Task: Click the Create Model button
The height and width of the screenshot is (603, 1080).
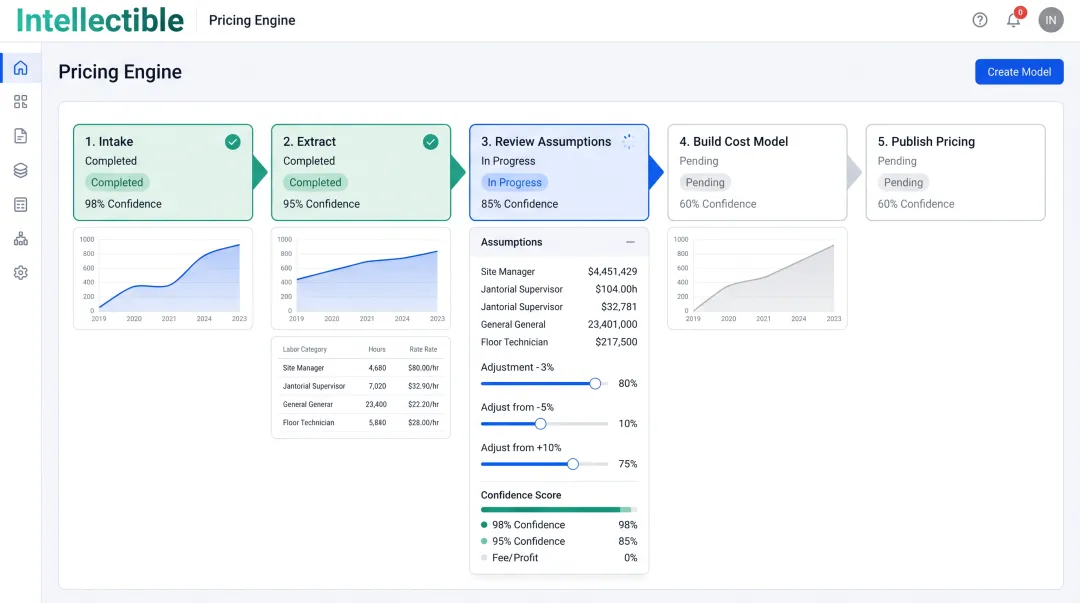Action: coord(1019,72)
